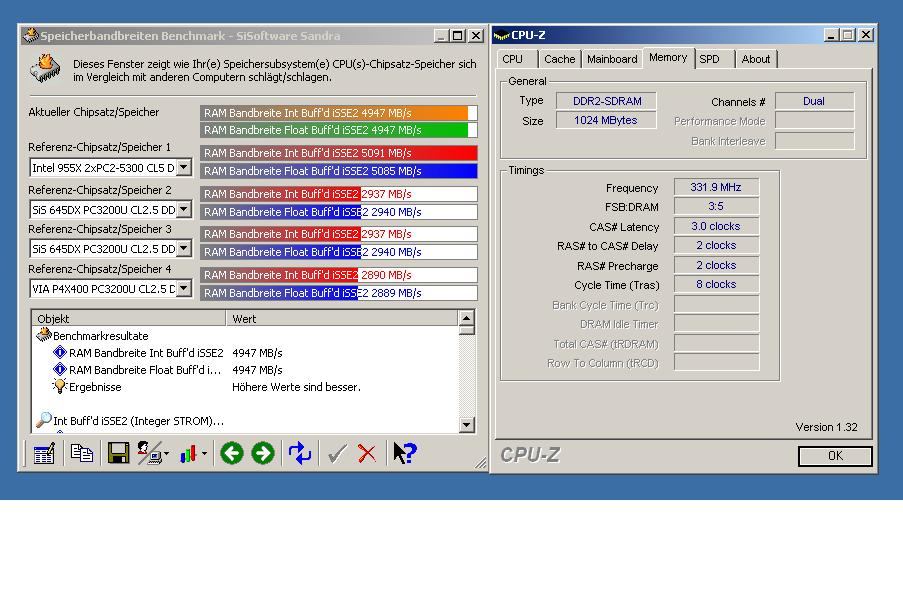Click the Version 1.32 text in CPU-Z
The width and height of the screenshot is (903, 600).
[826, 427]
